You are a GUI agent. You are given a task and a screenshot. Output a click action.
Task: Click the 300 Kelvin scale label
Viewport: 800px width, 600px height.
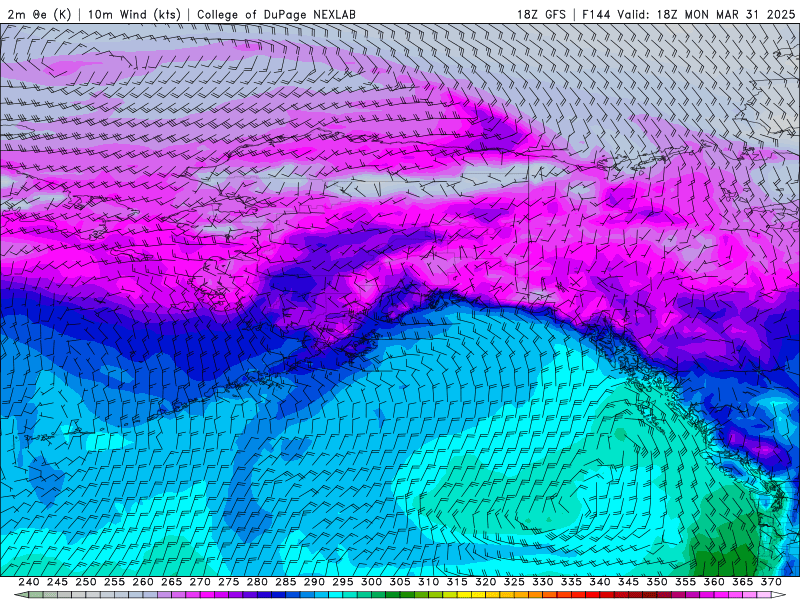coord(371,582)
